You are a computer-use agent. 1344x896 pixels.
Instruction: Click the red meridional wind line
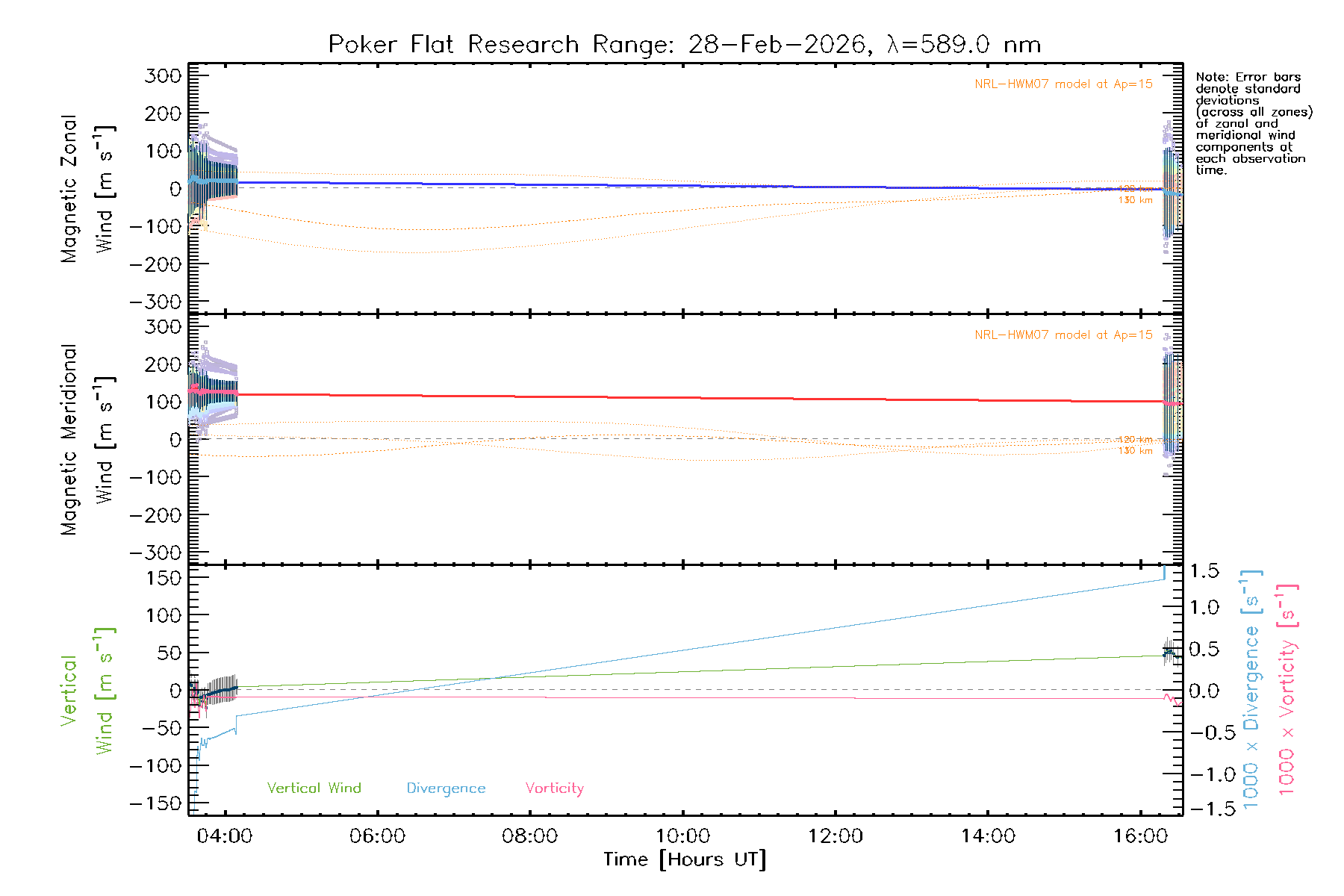click(x=672, y=397)
